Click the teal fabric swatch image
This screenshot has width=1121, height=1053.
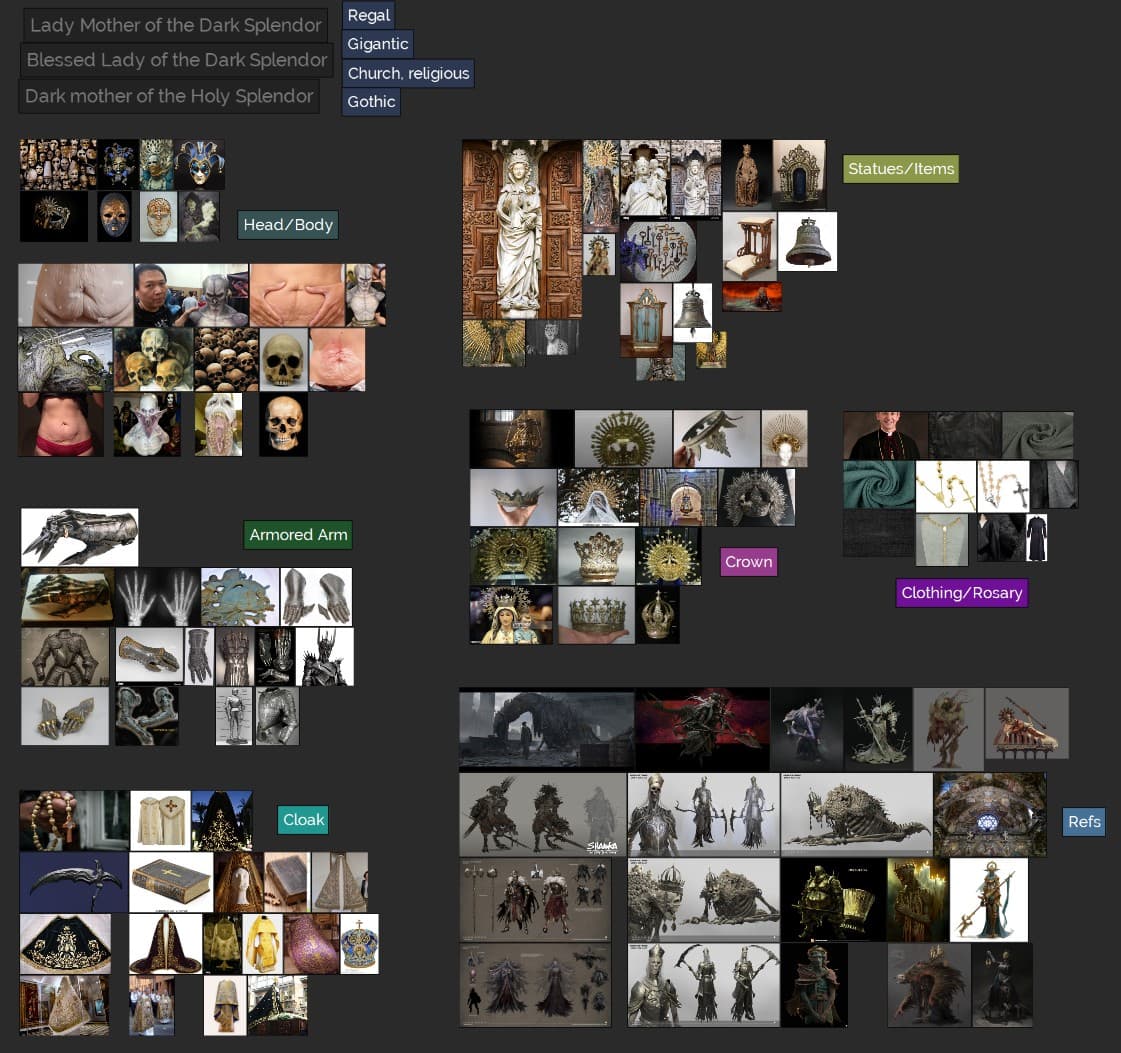pos(878,485)
